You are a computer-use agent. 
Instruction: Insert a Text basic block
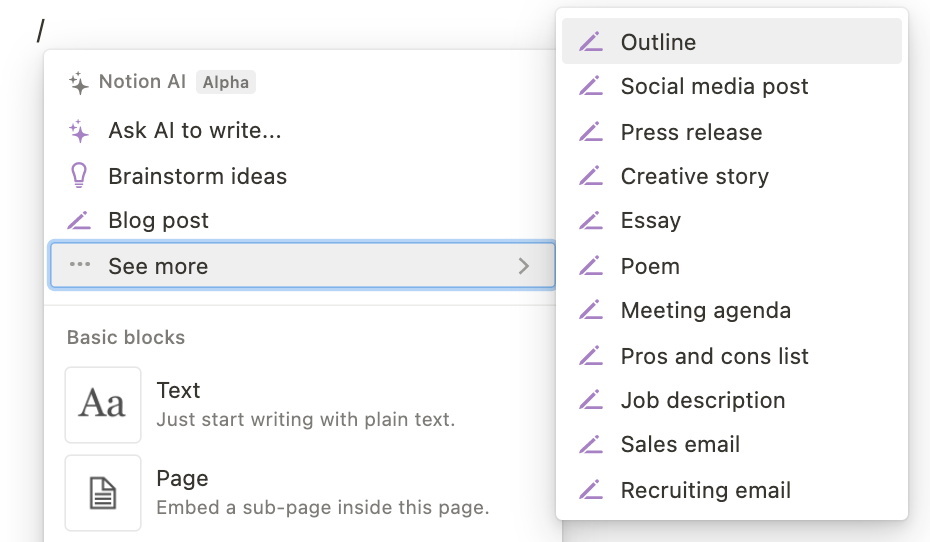tap(302, 404)
